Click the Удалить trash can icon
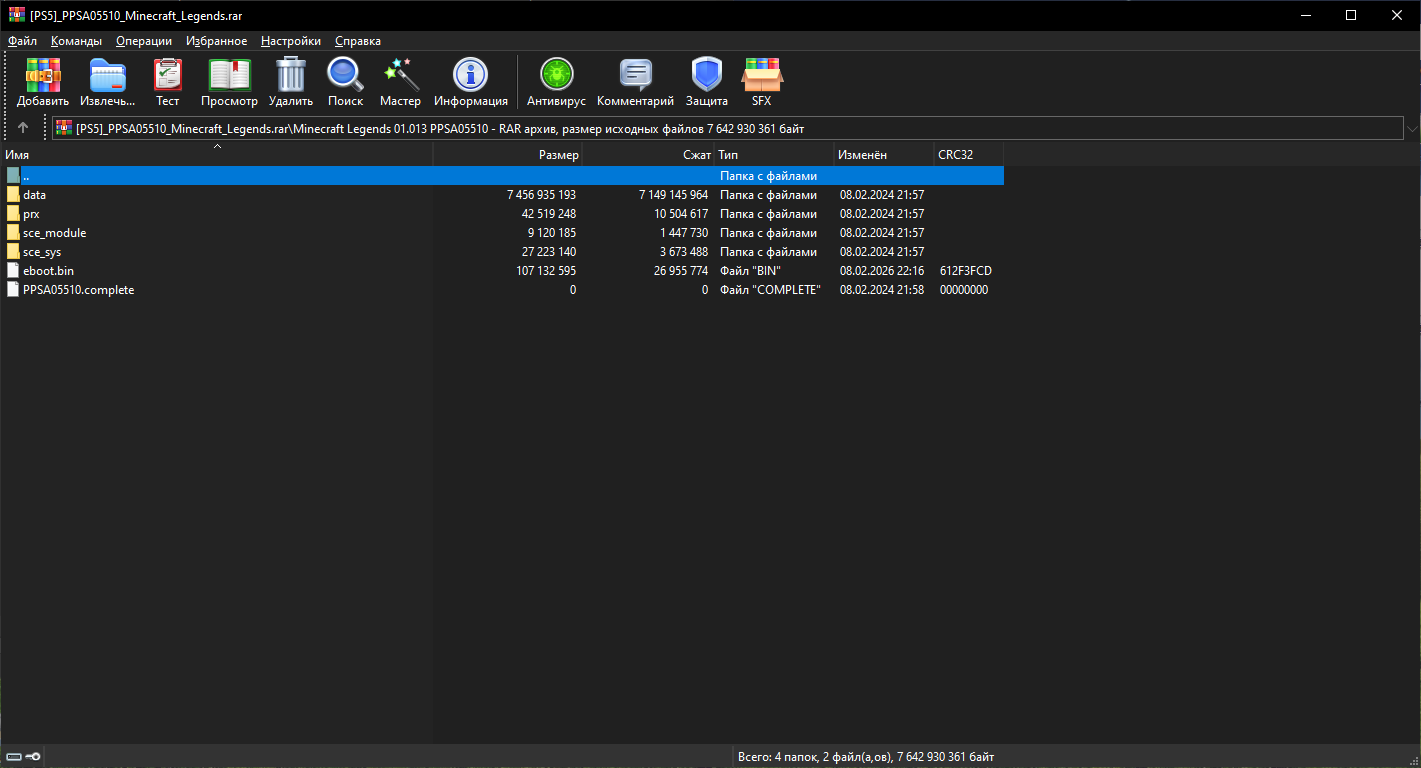Viewport: 1421px width, 768px height. coord(290,76)
